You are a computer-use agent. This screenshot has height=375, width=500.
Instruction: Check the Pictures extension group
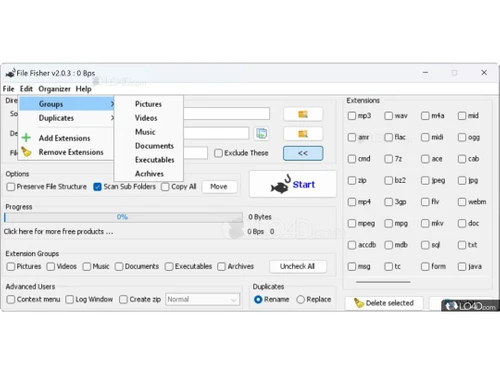(11, 266)
